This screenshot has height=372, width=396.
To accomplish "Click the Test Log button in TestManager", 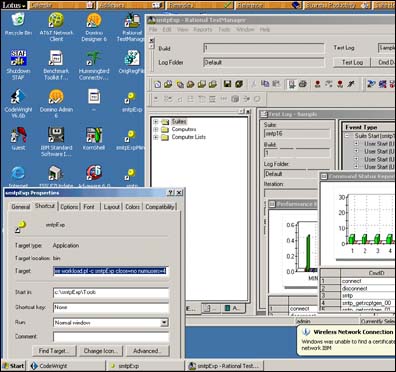I will coord(352,62).
